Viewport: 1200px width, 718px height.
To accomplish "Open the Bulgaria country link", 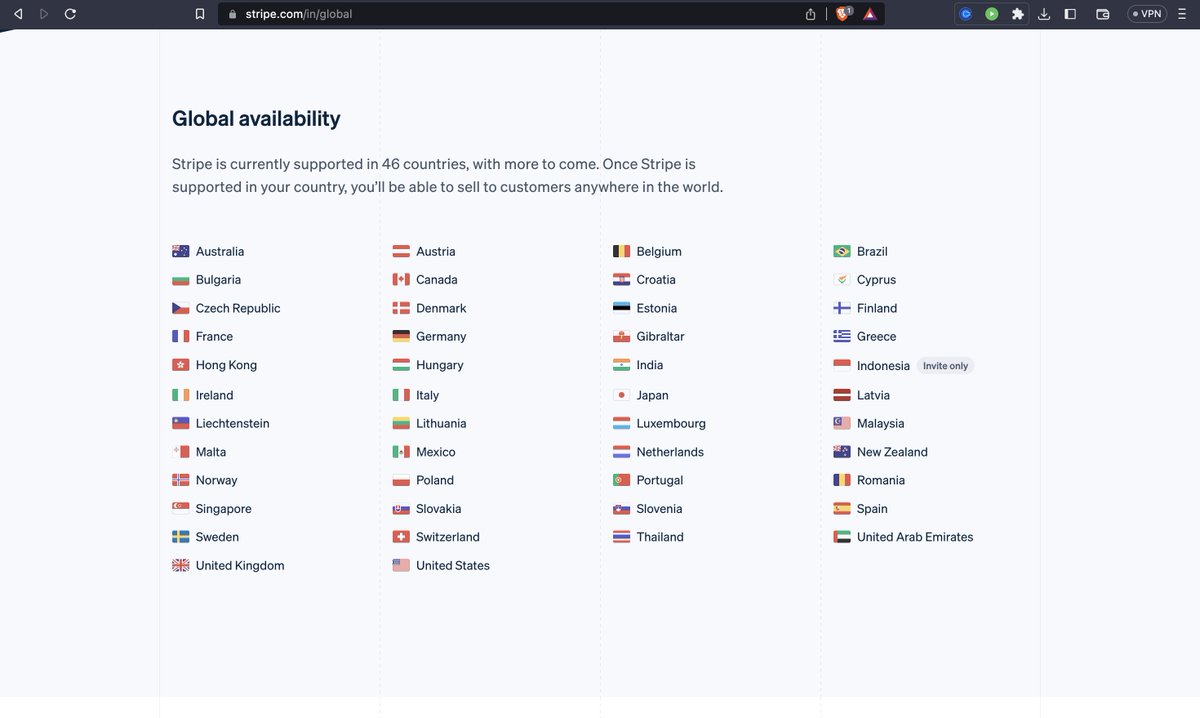I will [x=218, y=280].
